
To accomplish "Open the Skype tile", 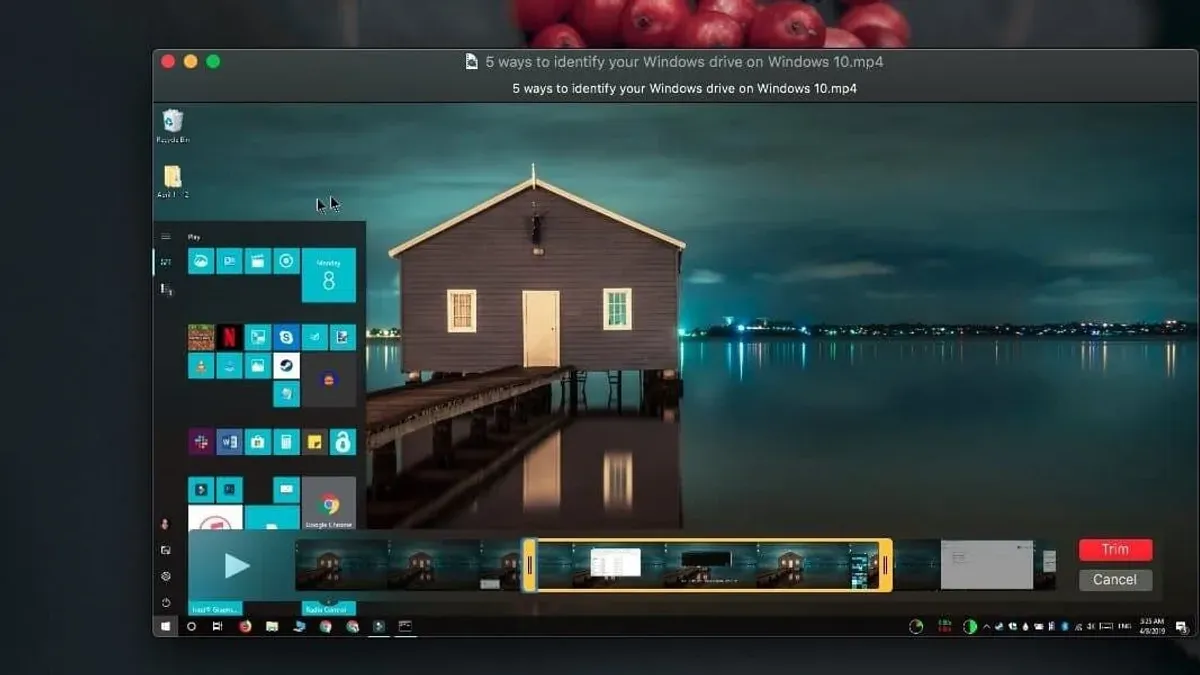I will (287, 337).
